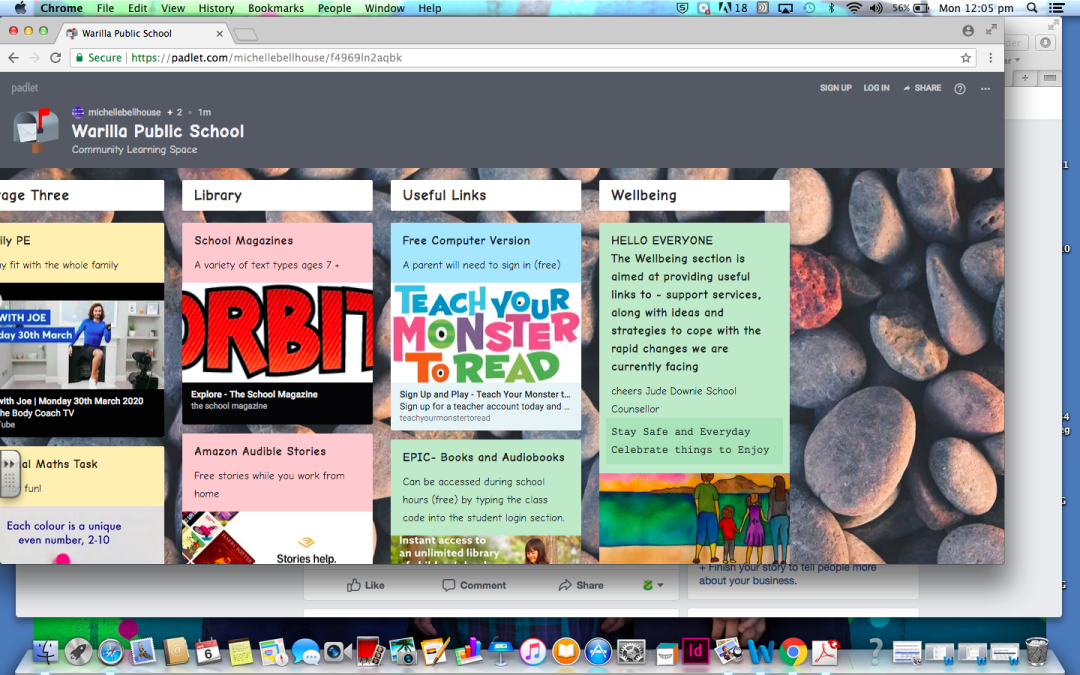Click the address bar URL field

[x=523, y=58]
